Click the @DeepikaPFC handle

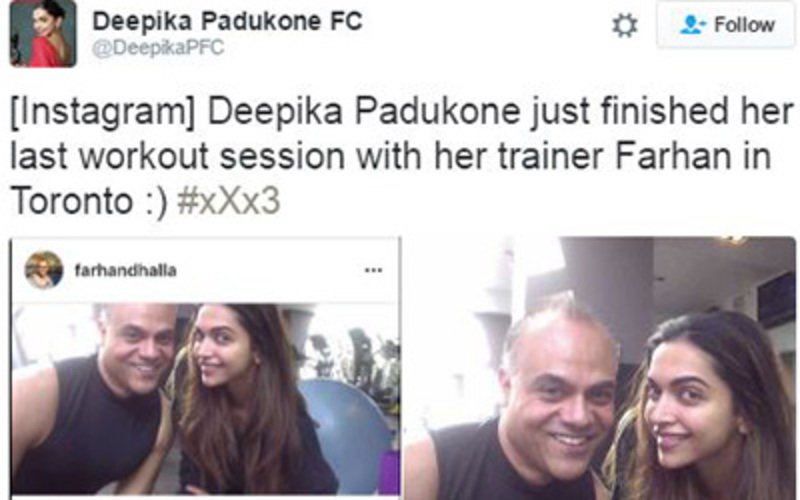click(158, 48)
